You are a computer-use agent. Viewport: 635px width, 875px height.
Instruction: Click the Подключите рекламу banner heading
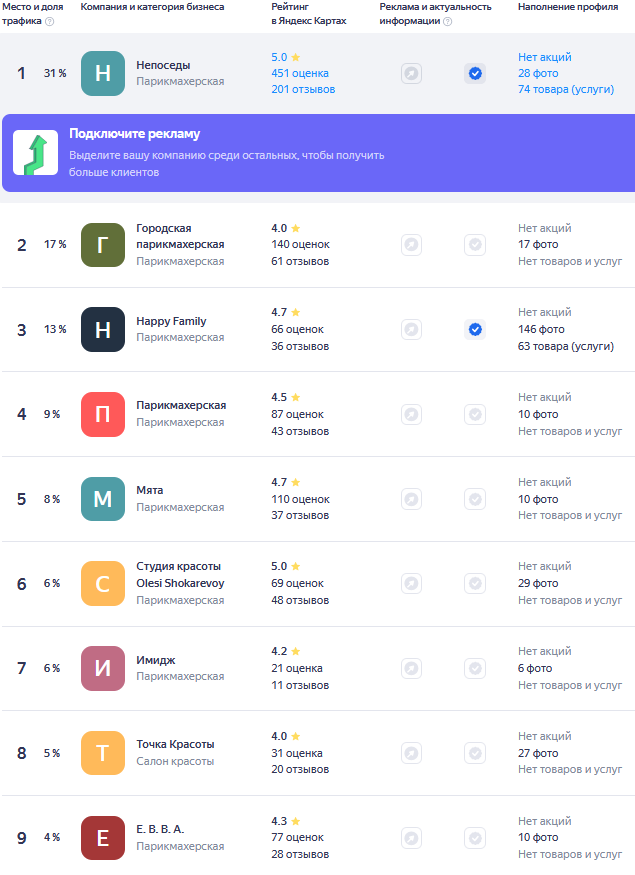(x=134, y=134)
